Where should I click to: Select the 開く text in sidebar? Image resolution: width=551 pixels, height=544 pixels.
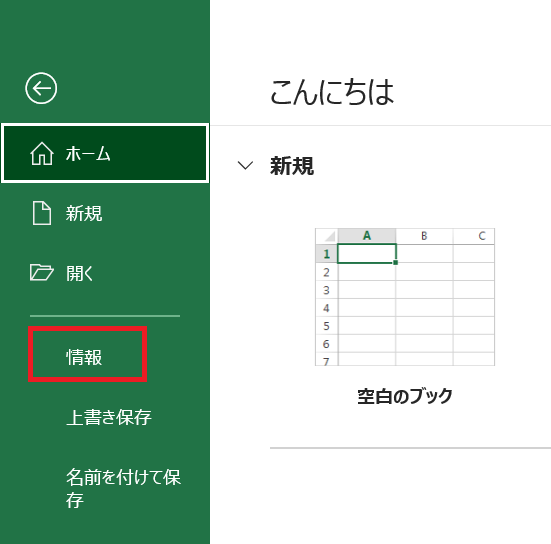point(80,273)
